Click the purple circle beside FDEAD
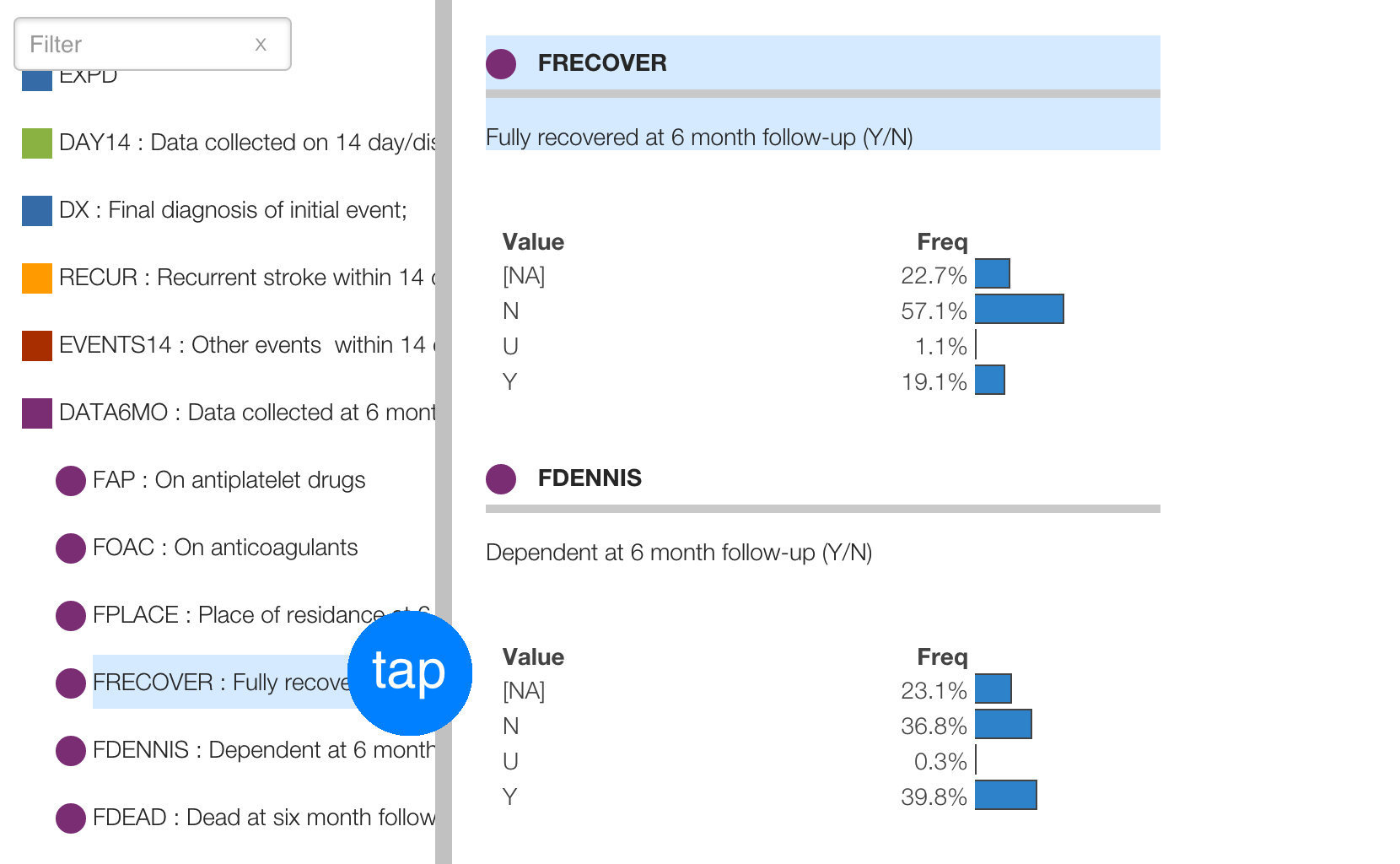This screenshot has width=1400, height=864. (71, 818)
